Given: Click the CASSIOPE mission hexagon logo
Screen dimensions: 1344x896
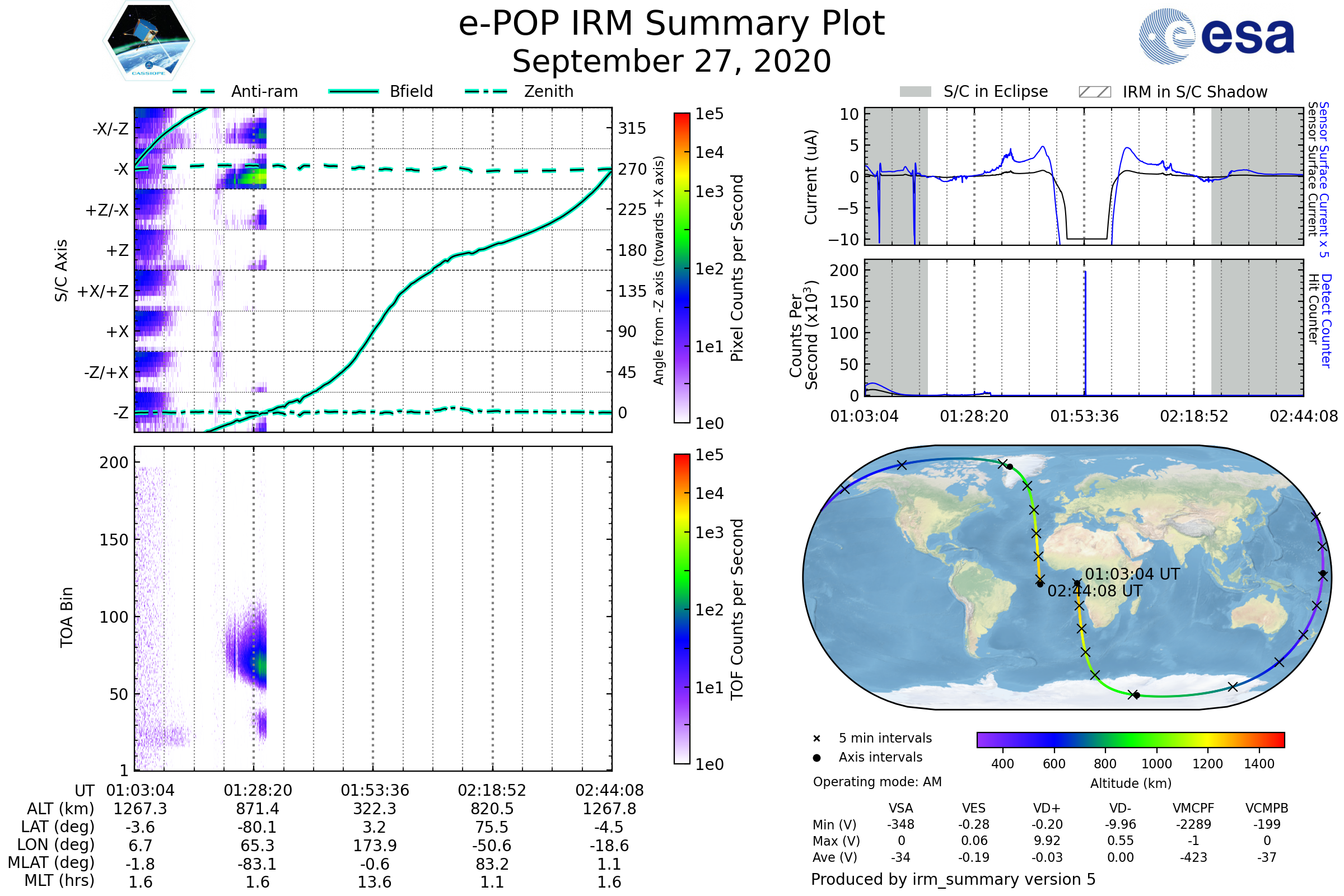Looking at the screenshot, I should point(148,41).
